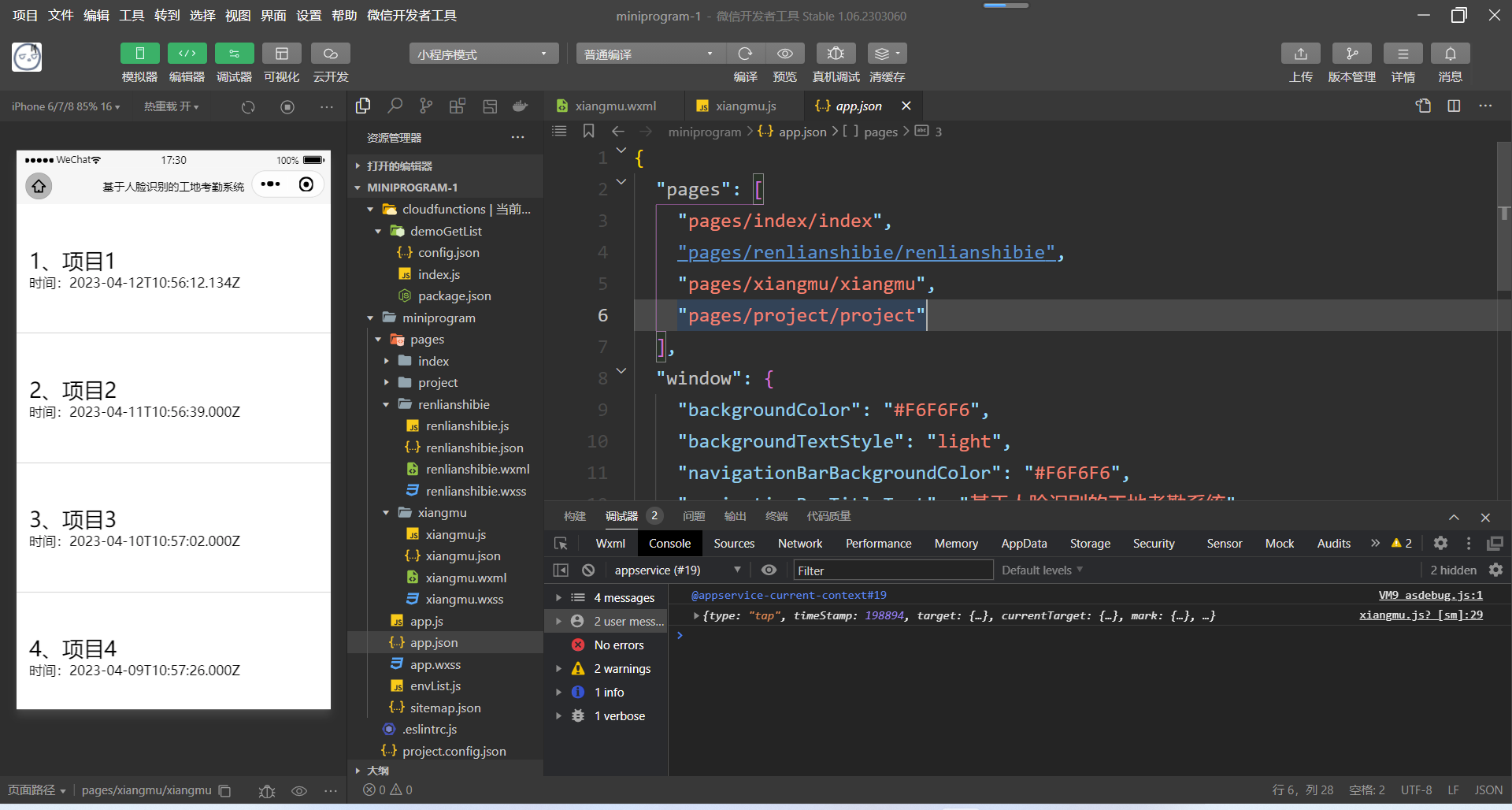
Task: Open the 项目 menu
Action: point(25,16)
